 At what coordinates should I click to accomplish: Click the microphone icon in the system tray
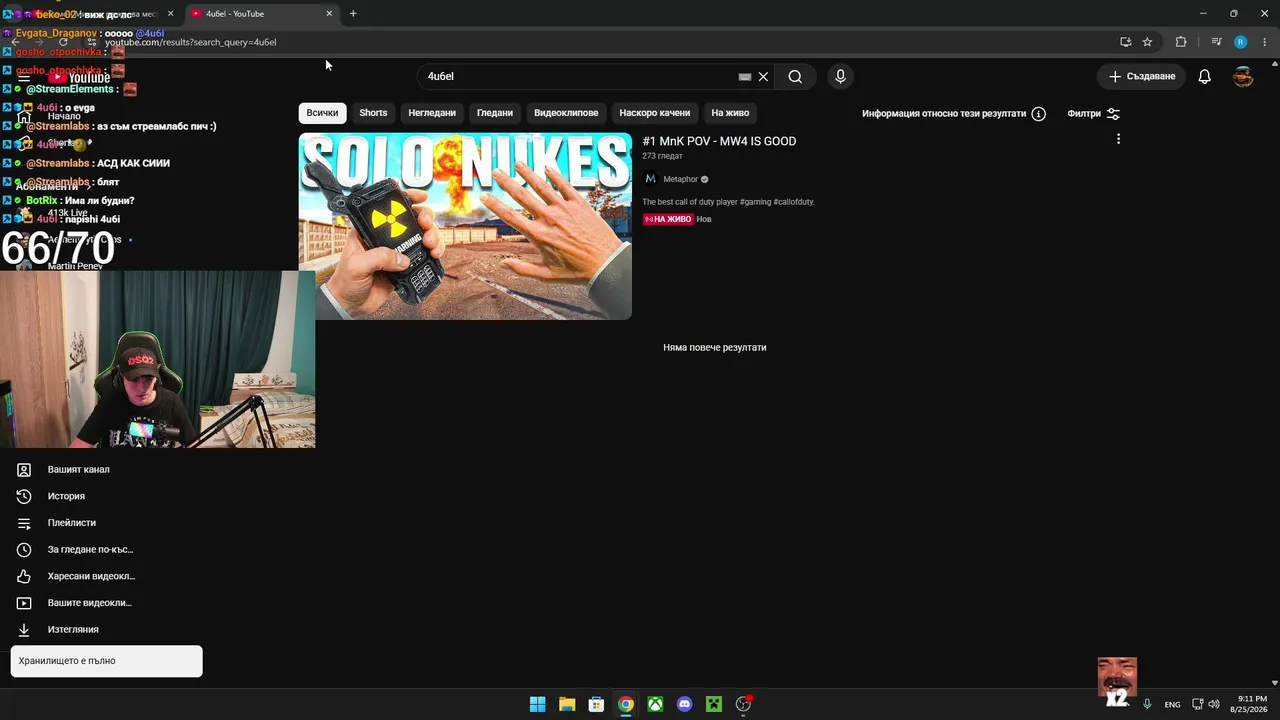[1147, 704]
